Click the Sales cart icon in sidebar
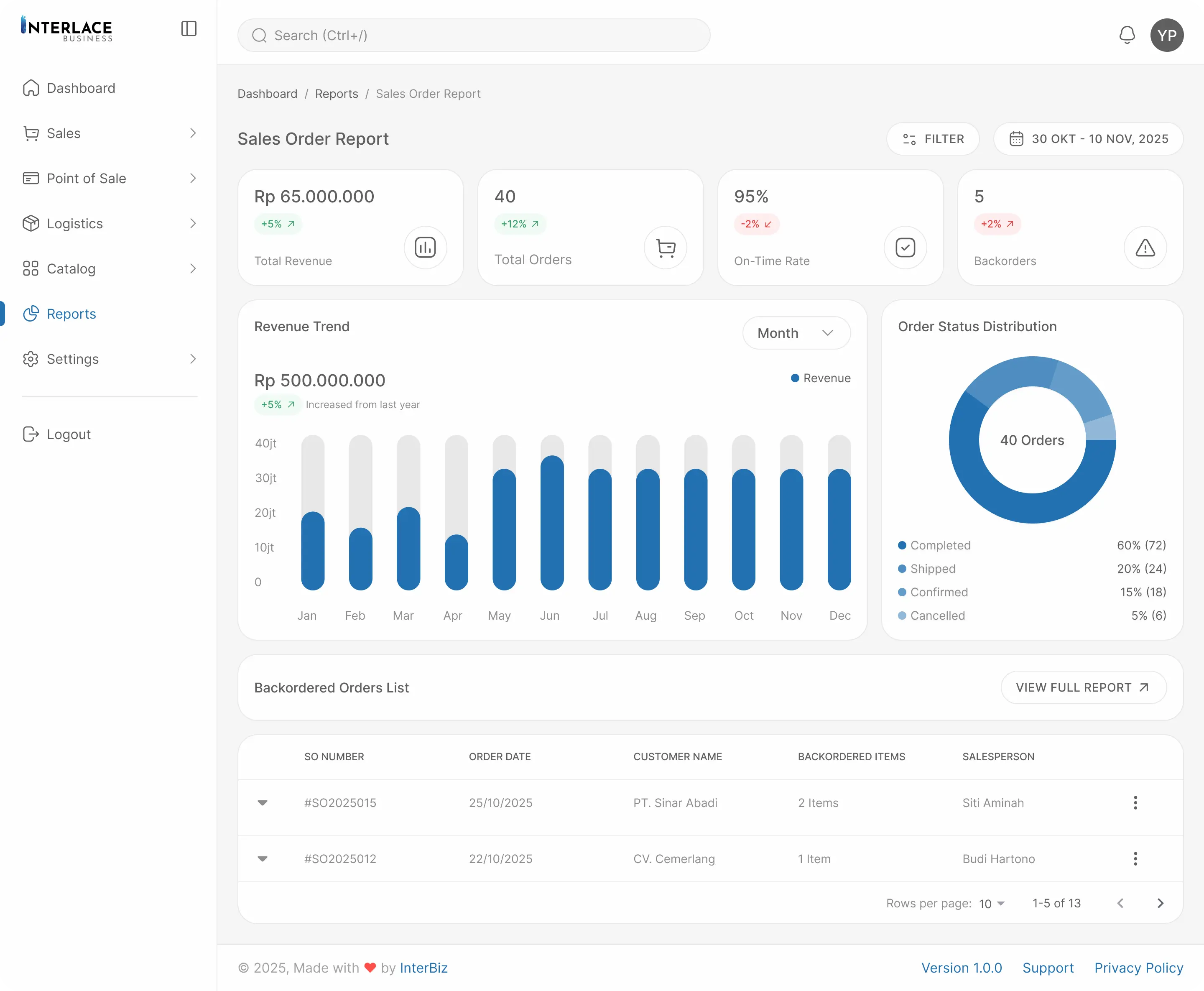The height and width of the screenshot is (991, 1204). tap(31, 133)
